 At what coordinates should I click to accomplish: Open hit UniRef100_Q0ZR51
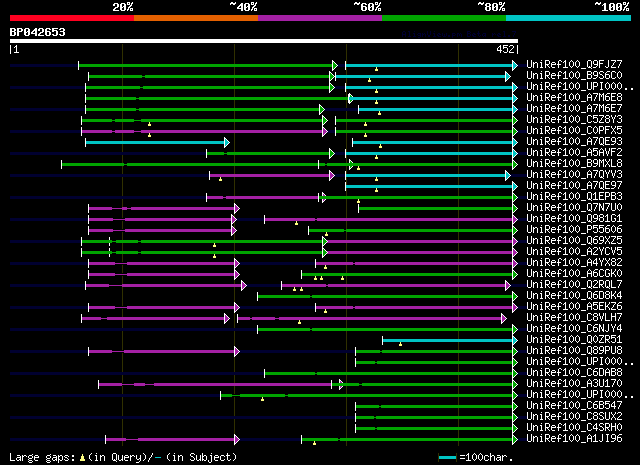pos(574,340)
